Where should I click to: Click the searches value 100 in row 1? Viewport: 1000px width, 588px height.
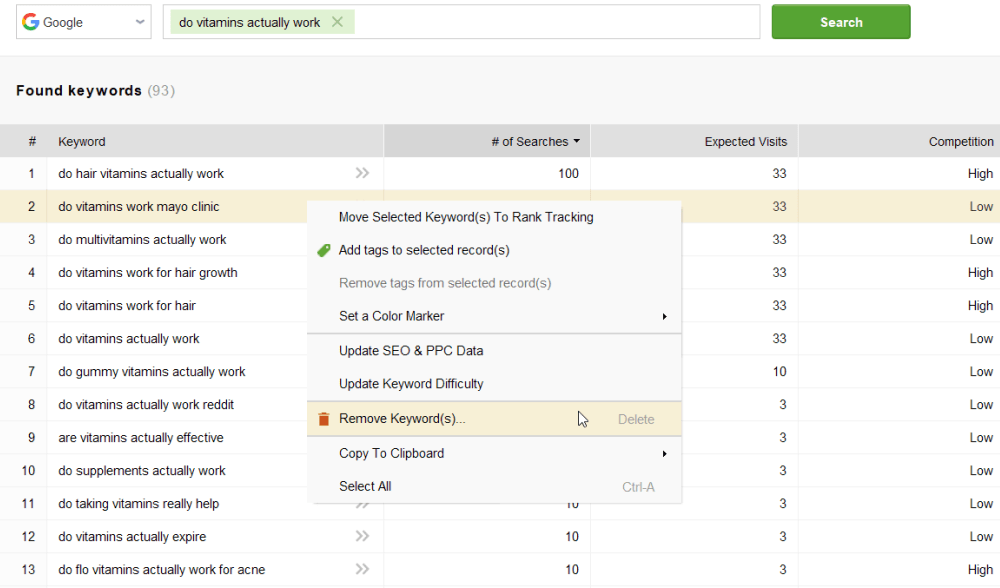[568, 173]
